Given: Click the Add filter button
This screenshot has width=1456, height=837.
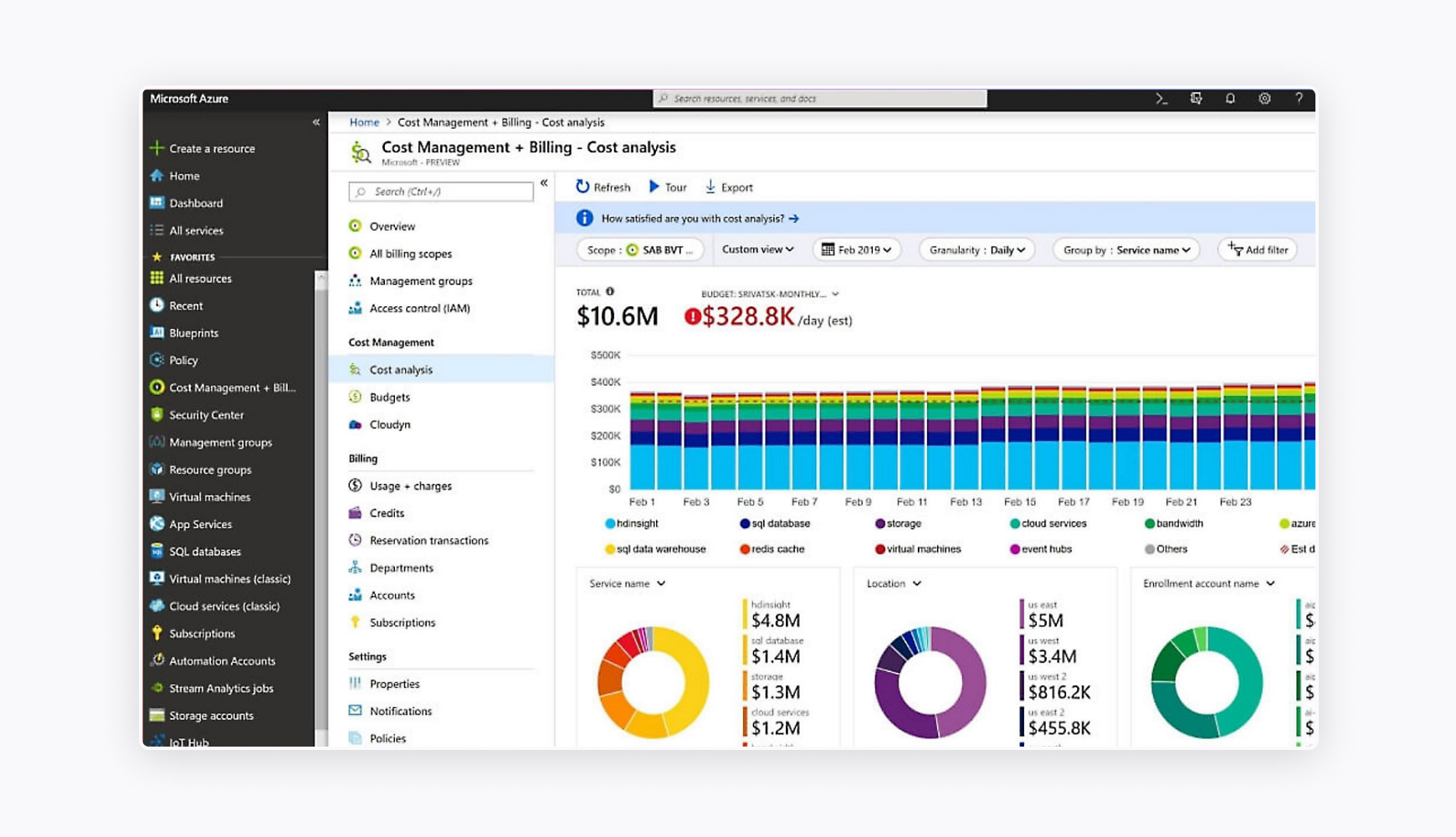Looking at the screenshot, I should (1258, 249).
